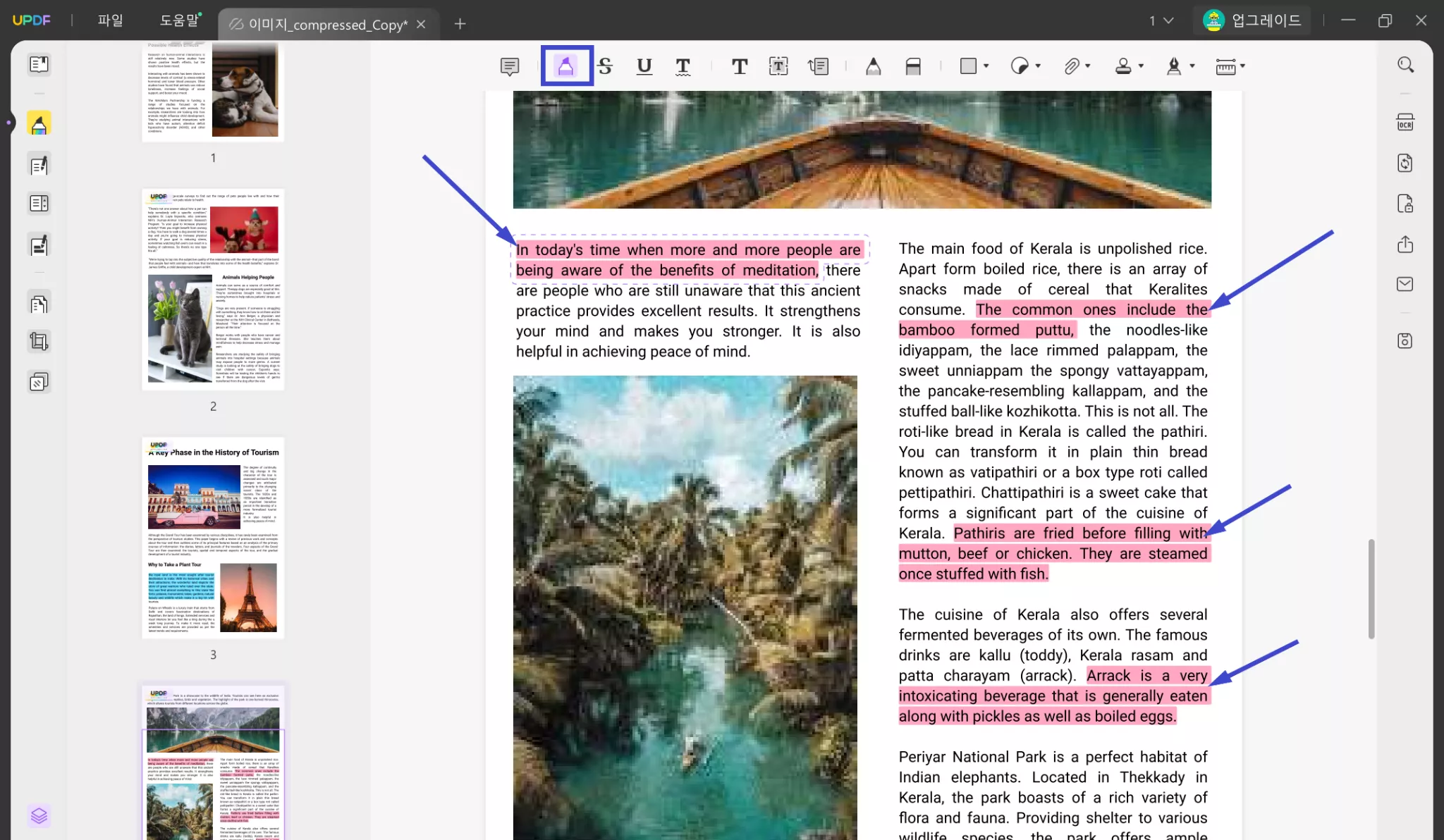Run OCR text recognition
1444x840 pixels.
pyautogui.click(x=1405, y=123)
